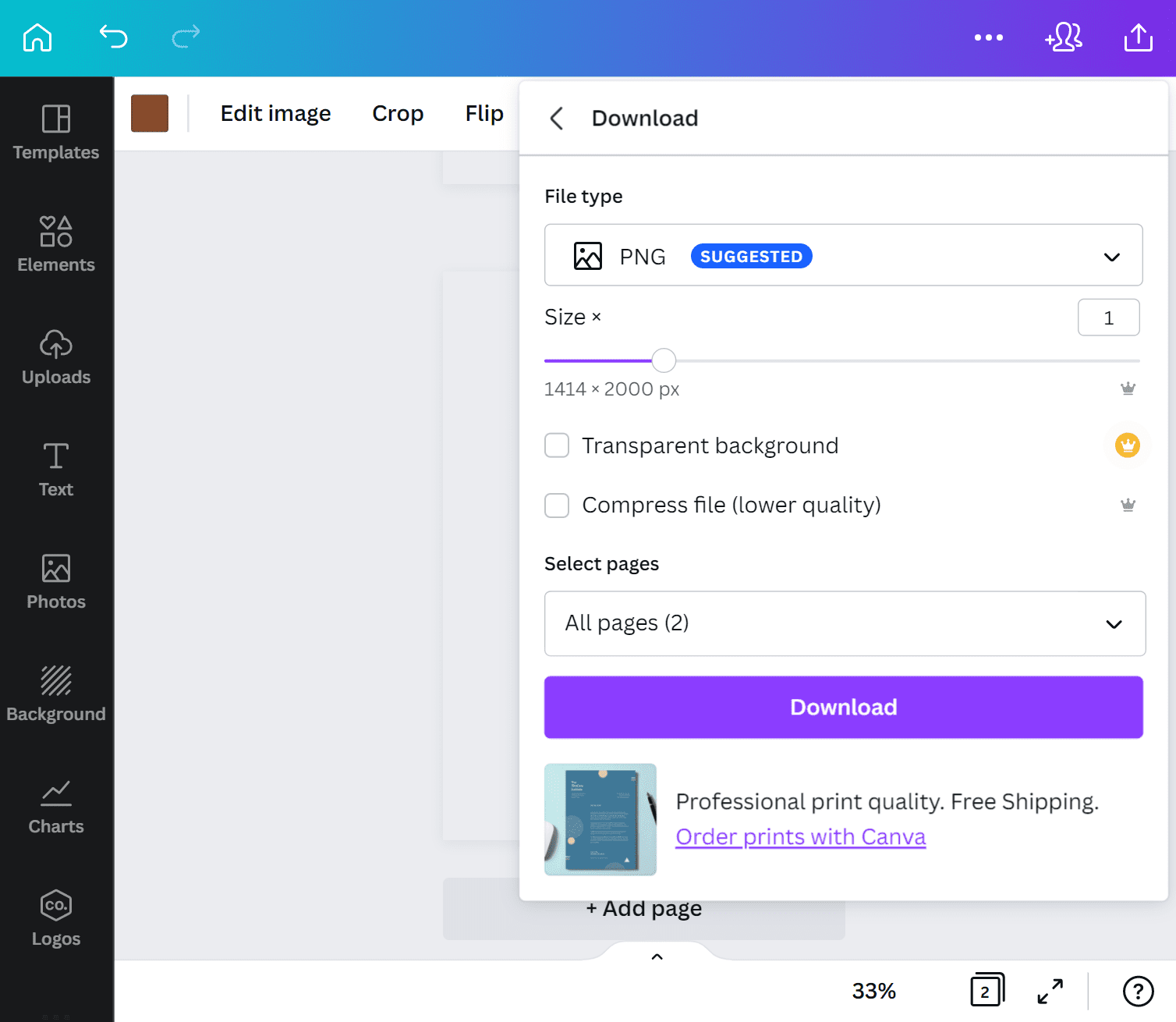Open the Templates panel
Viewport: 1176px width, 1022px height.
pyautogui.click(x=56, y=133)
